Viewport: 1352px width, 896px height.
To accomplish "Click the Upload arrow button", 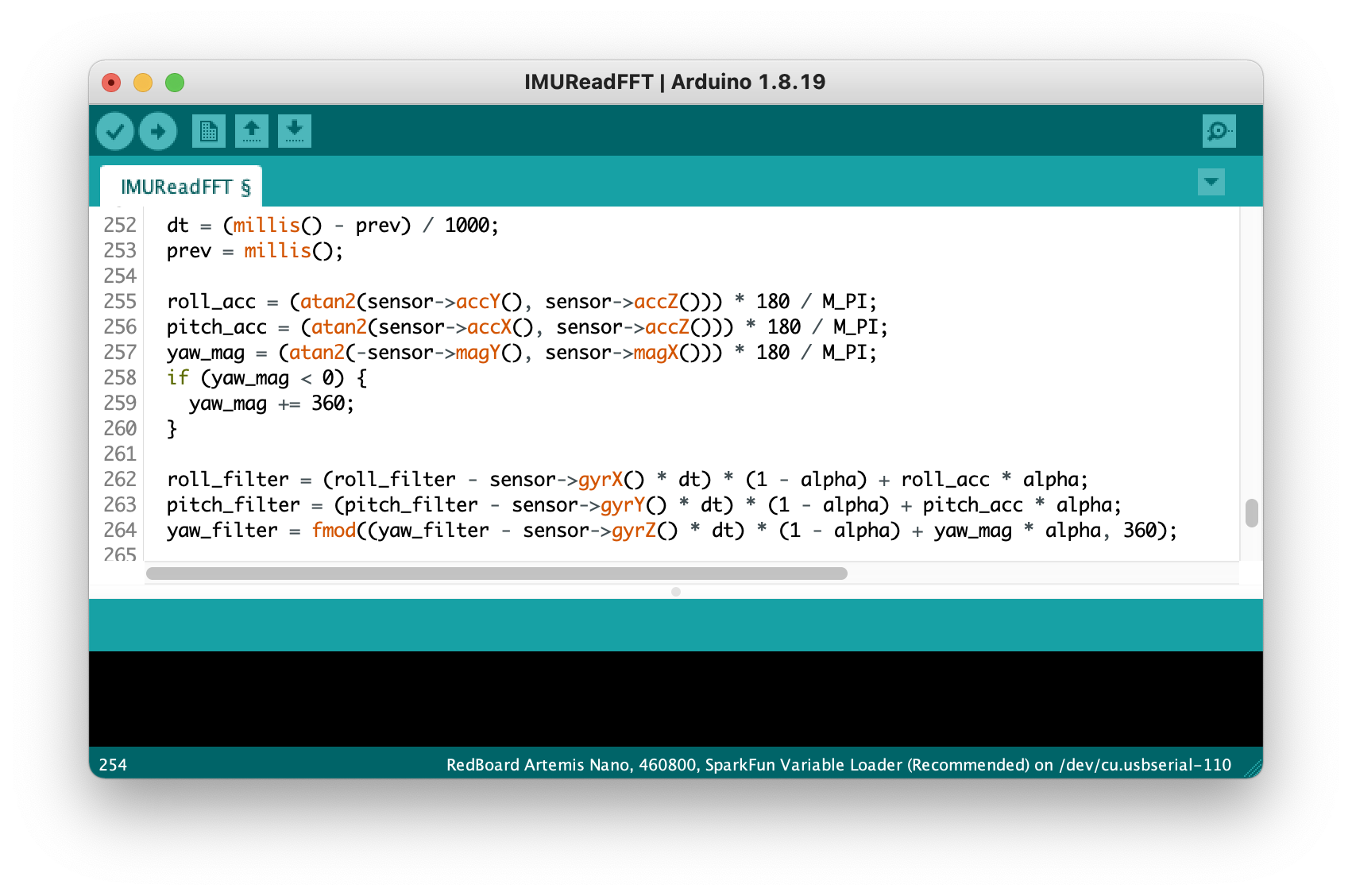I will [158, 131].
